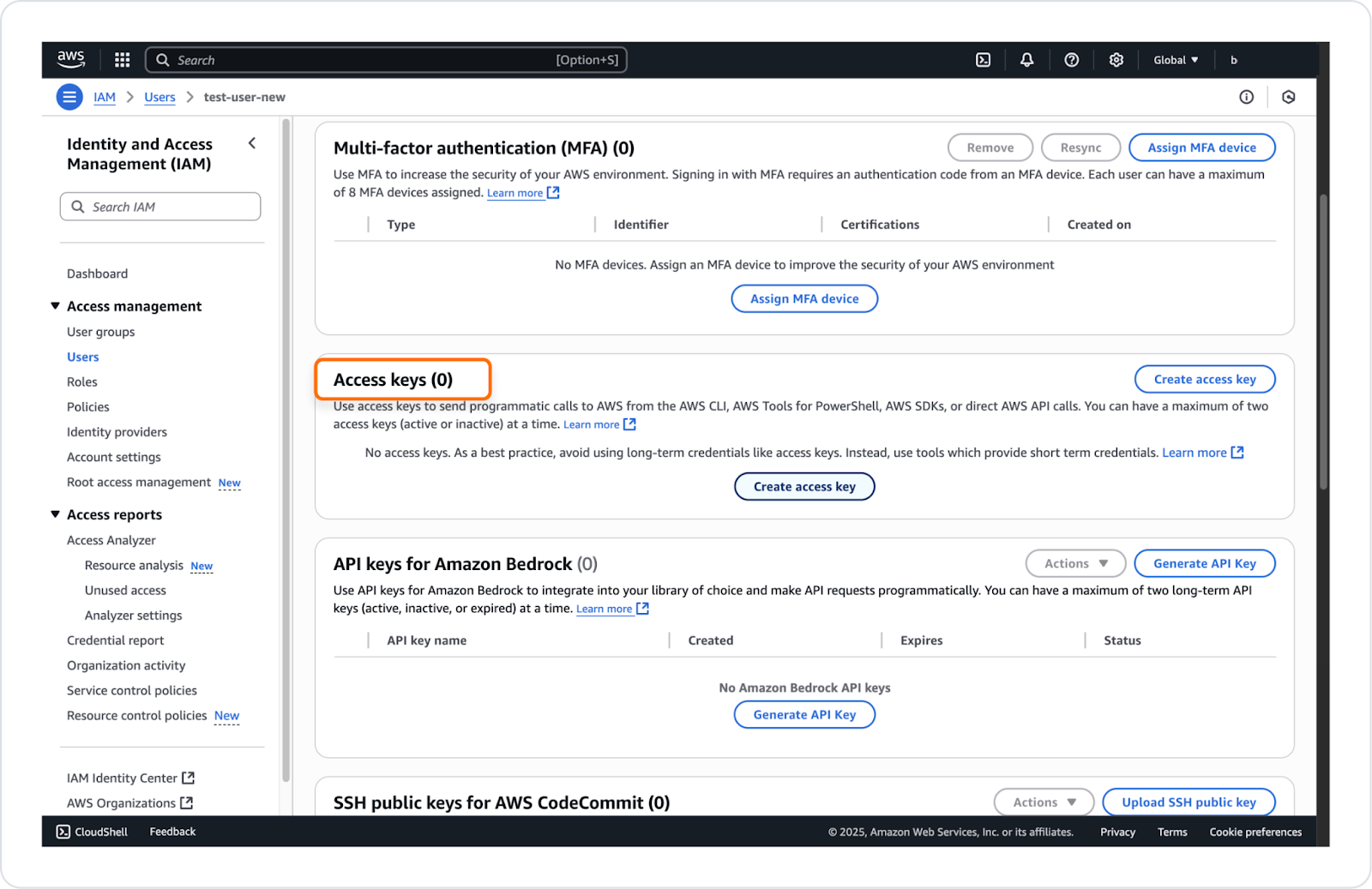
Task: Open Resource analysis in the sidebar
Action: click(x=134, y=565)
